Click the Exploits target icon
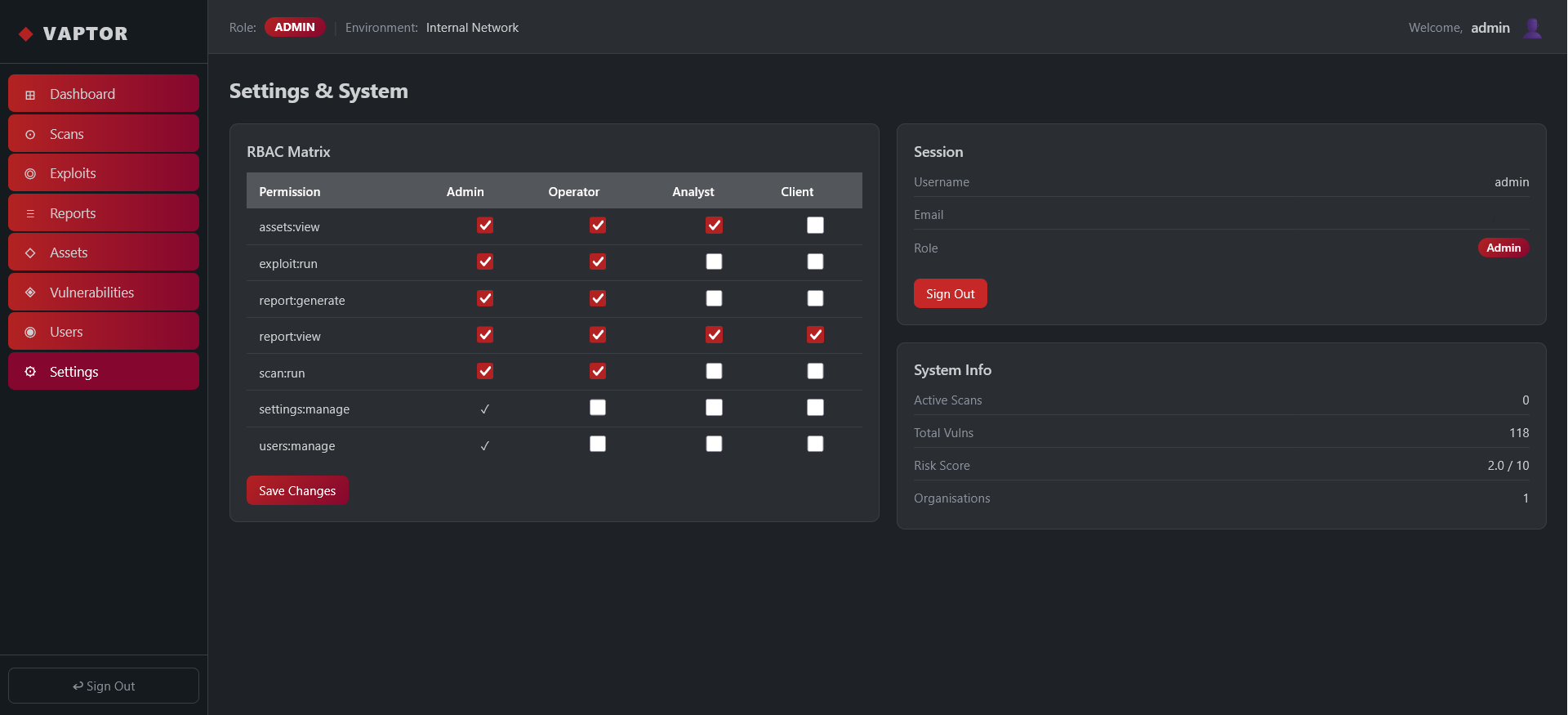Viewport: 1568px width, 715px height. click(30, 173)
